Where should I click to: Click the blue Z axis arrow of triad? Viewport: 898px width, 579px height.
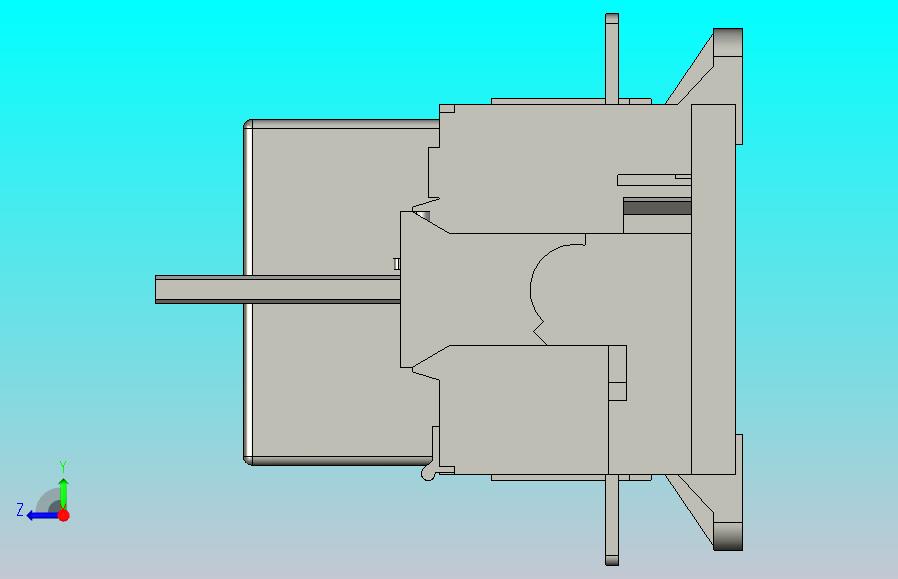(42, 516)
